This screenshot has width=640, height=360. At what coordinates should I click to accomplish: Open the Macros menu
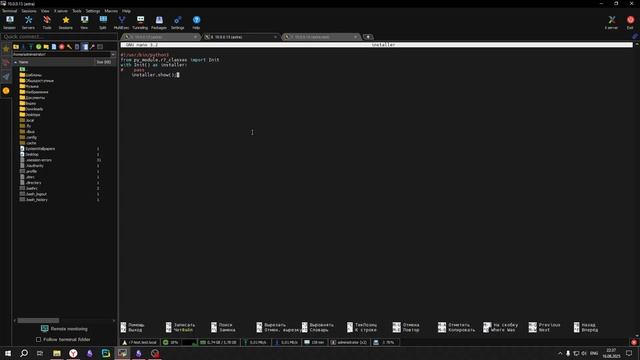point(111,11)
